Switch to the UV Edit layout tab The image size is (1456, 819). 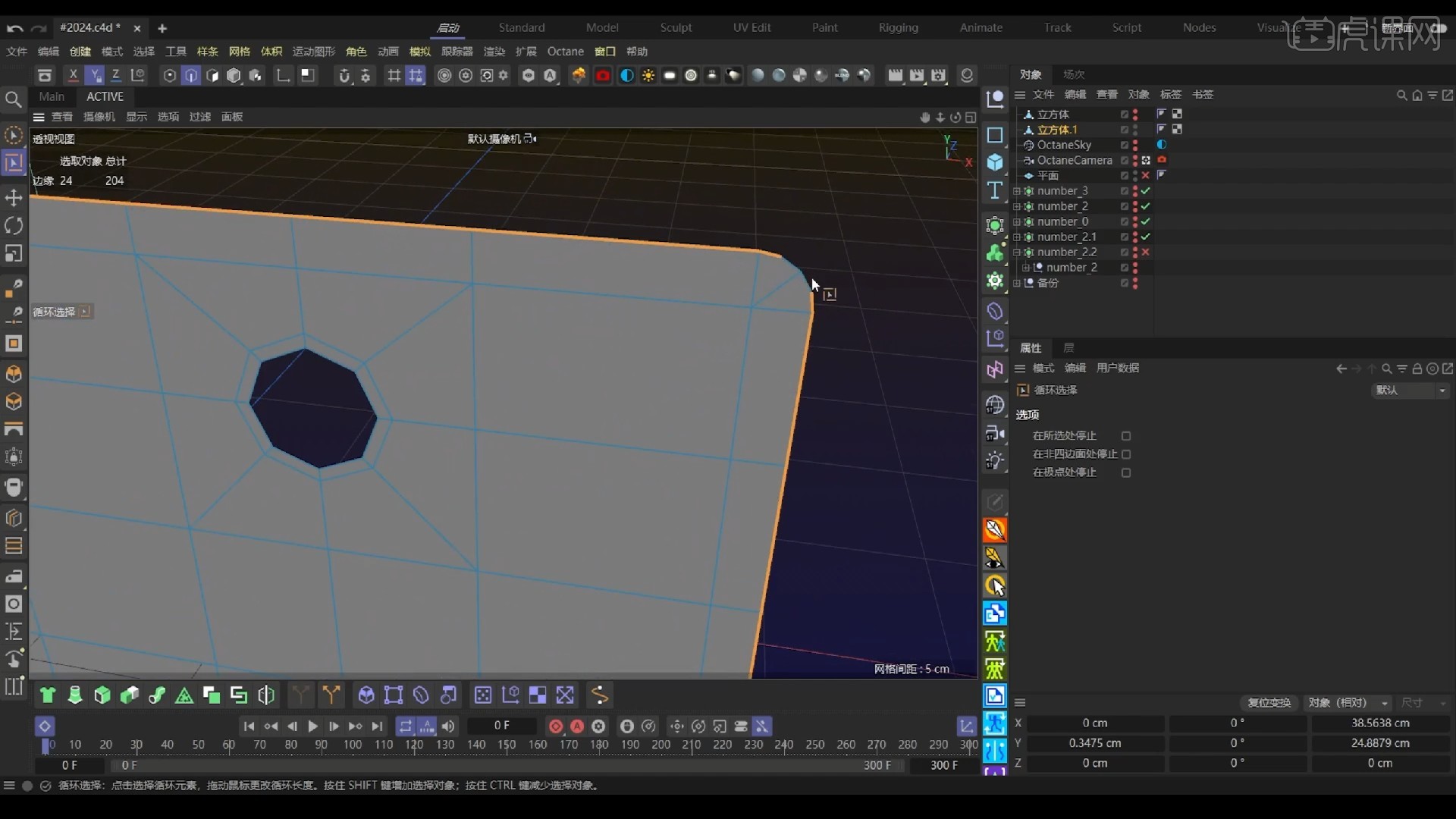pos(752,27)
